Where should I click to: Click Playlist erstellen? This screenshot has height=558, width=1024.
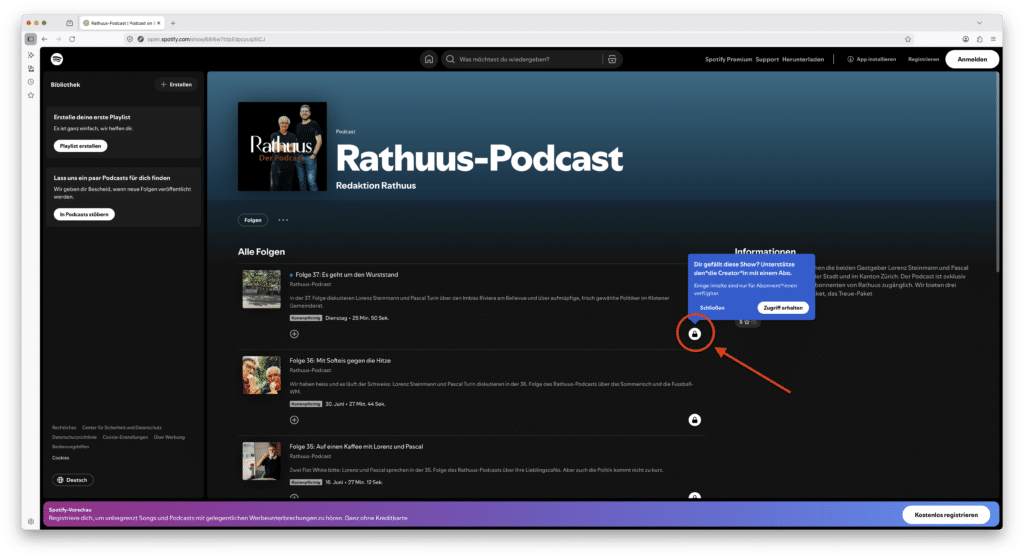pyautogui.click(x=80, y=146)
